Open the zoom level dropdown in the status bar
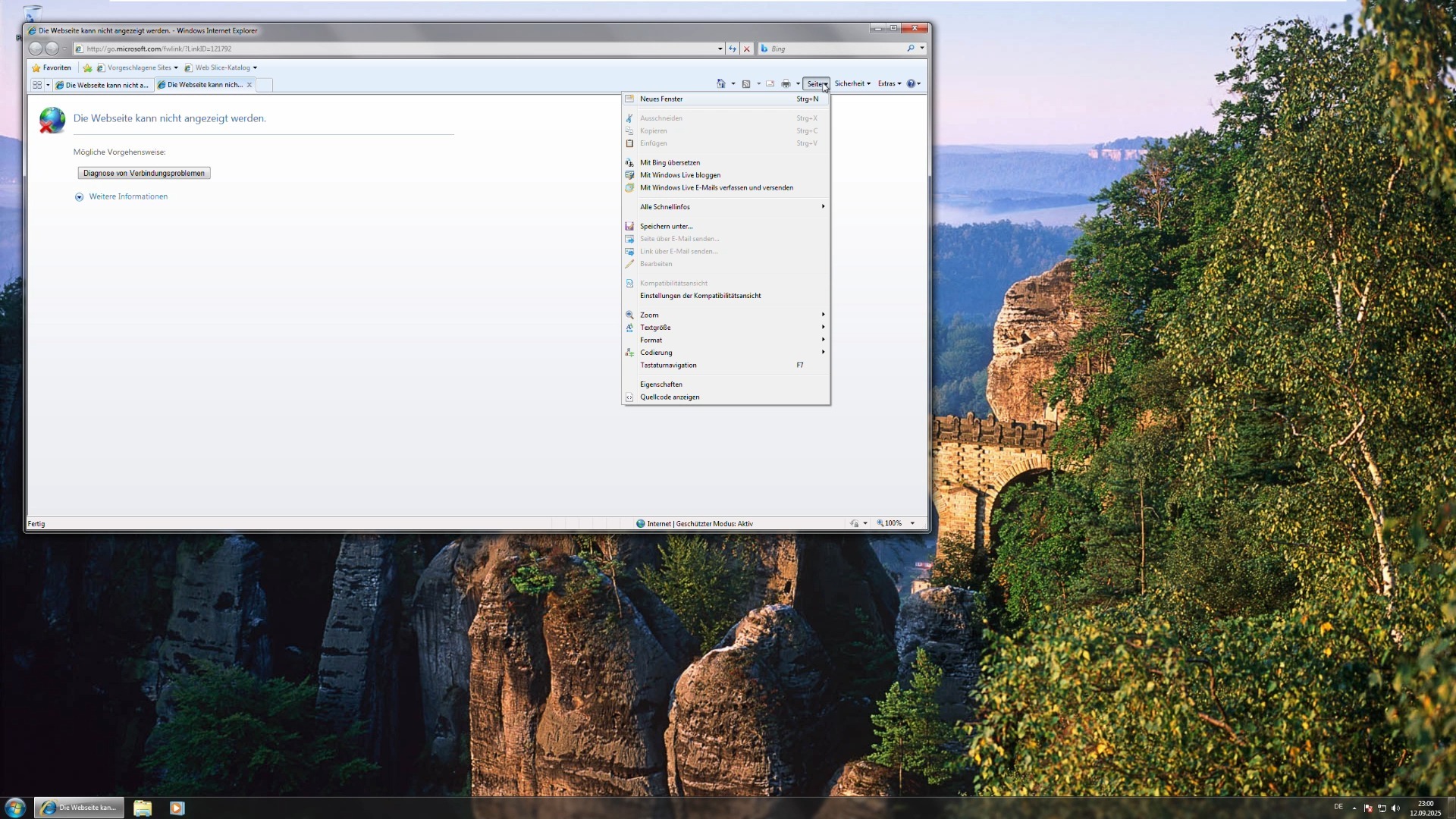 point(912,523)
